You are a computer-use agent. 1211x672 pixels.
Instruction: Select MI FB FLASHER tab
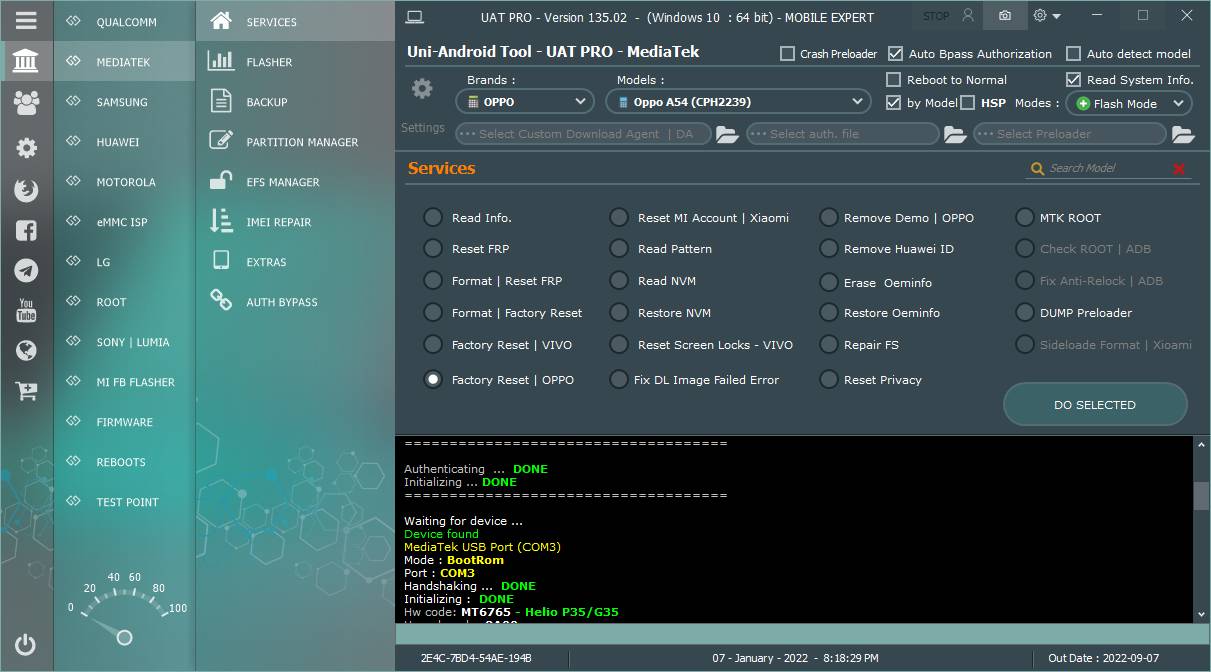click(x=124, y=382)
